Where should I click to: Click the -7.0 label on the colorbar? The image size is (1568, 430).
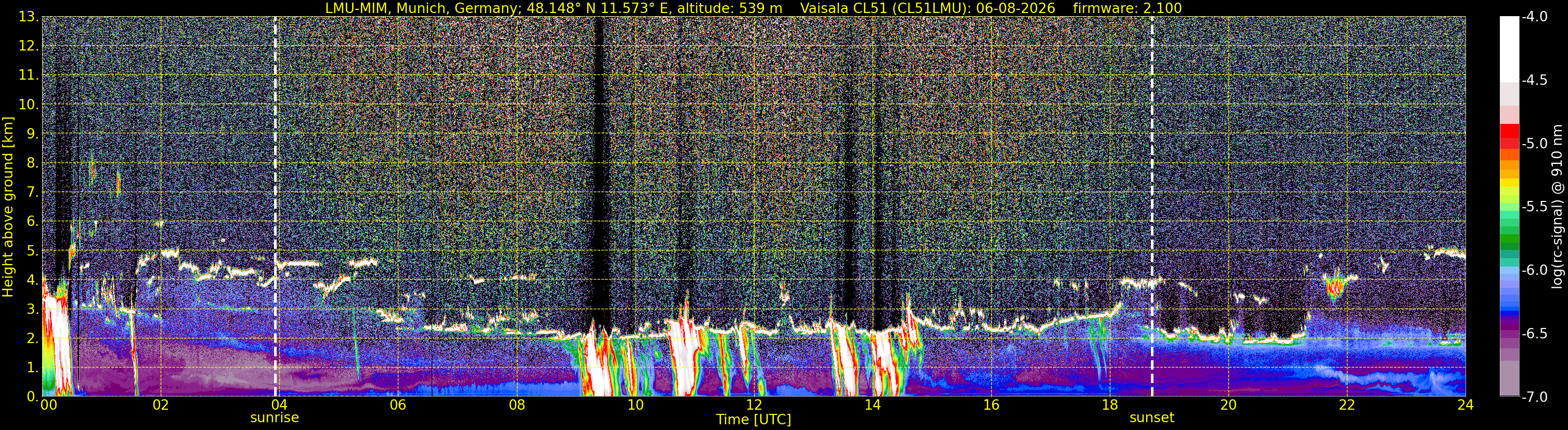pyautogui.click(x=1534, y=397)
